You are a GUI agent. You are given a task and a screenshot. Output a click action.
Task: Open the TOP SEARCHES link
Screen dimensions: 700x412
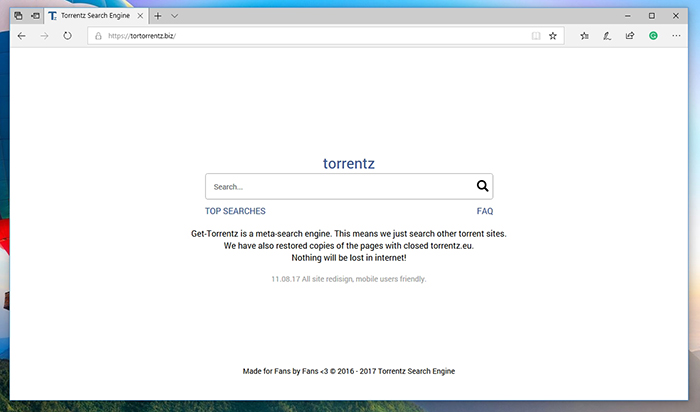coord(235,211)
